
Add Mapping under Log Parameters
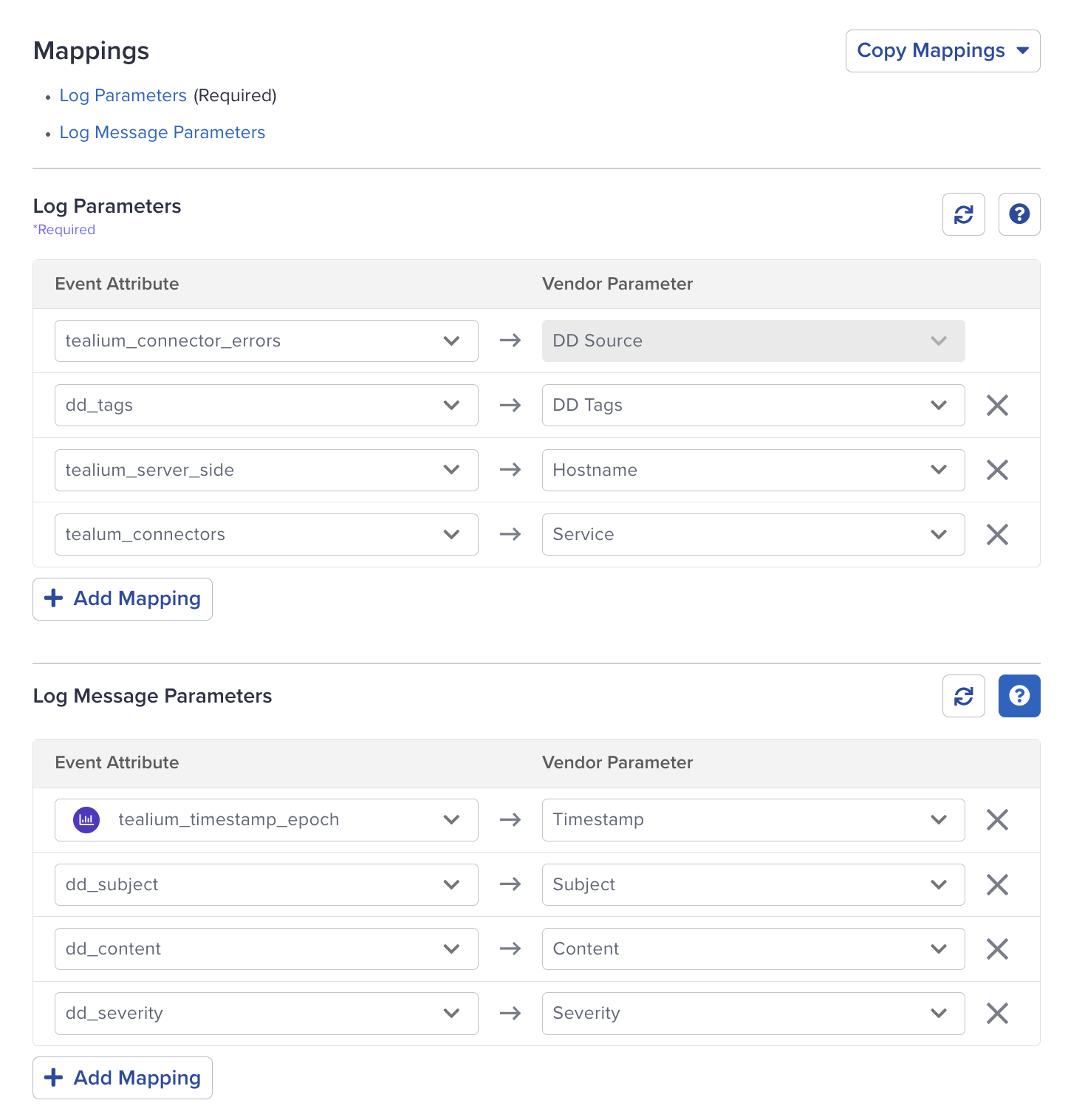(x=123, y=598)
